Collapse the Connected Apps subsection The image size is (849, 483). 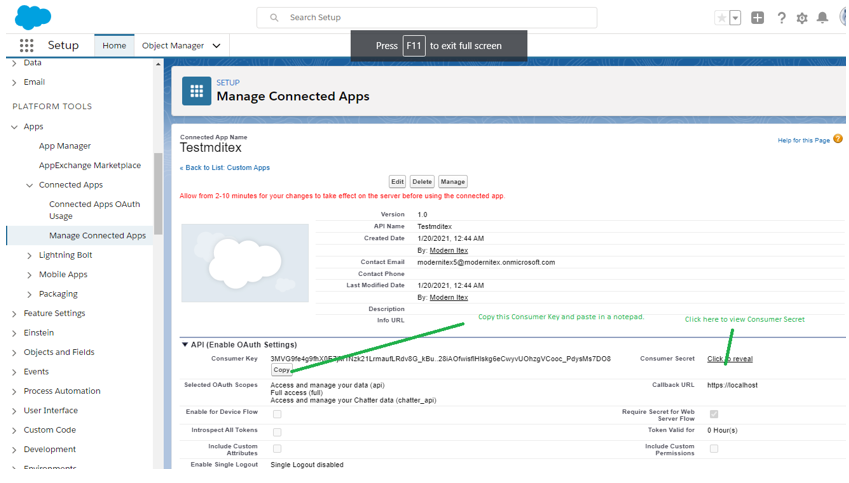point(29,185)
